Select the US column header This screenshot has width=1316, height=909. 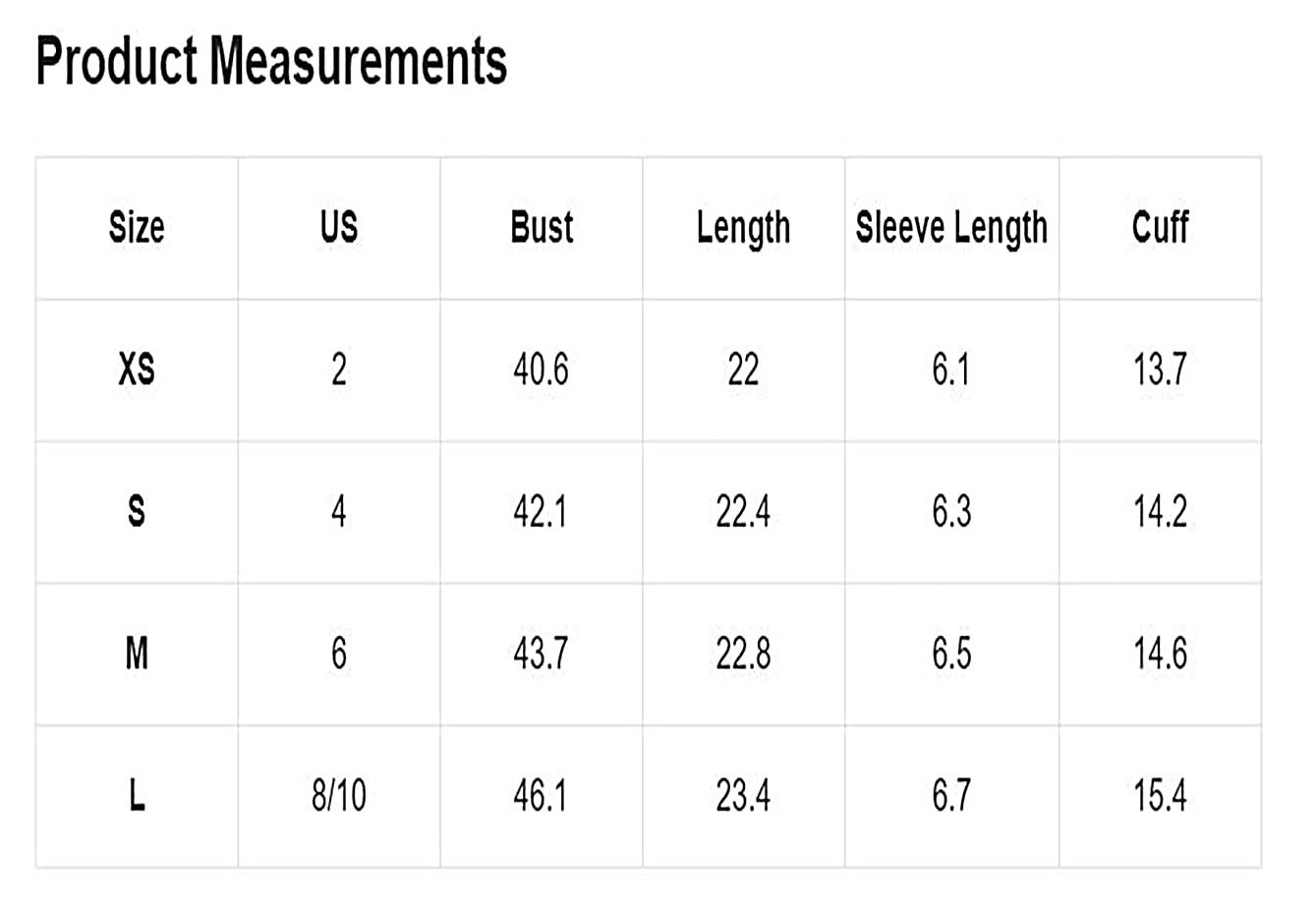click(x=339, y=228)
